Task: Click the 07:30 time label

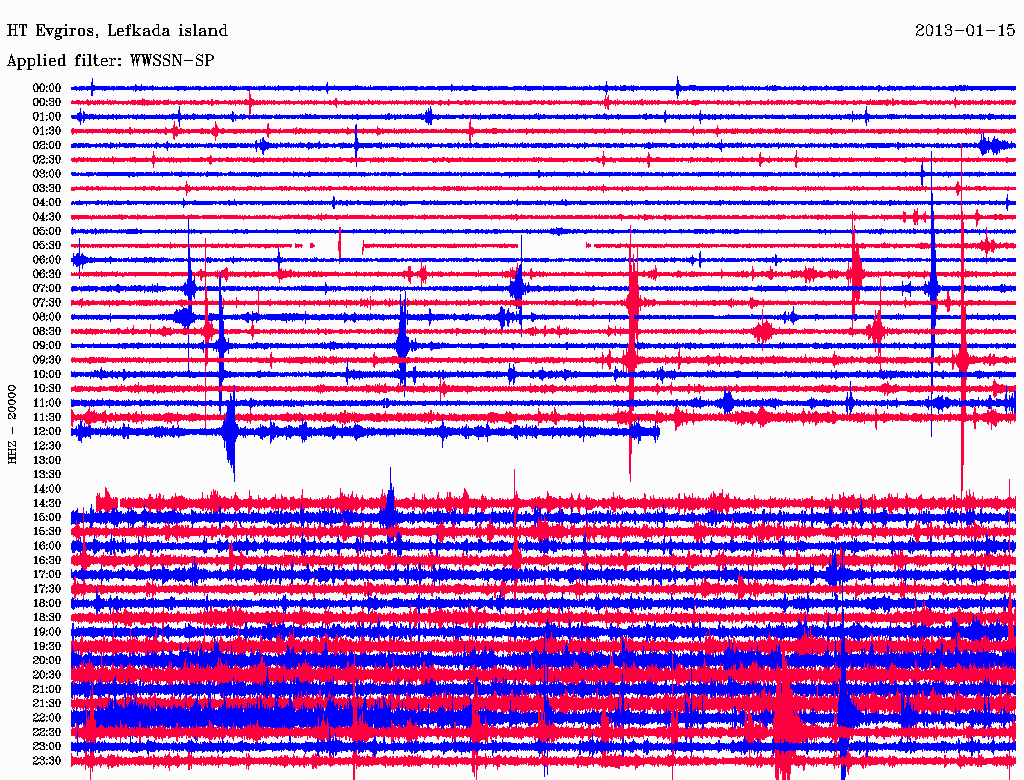Action: (47, 303)
